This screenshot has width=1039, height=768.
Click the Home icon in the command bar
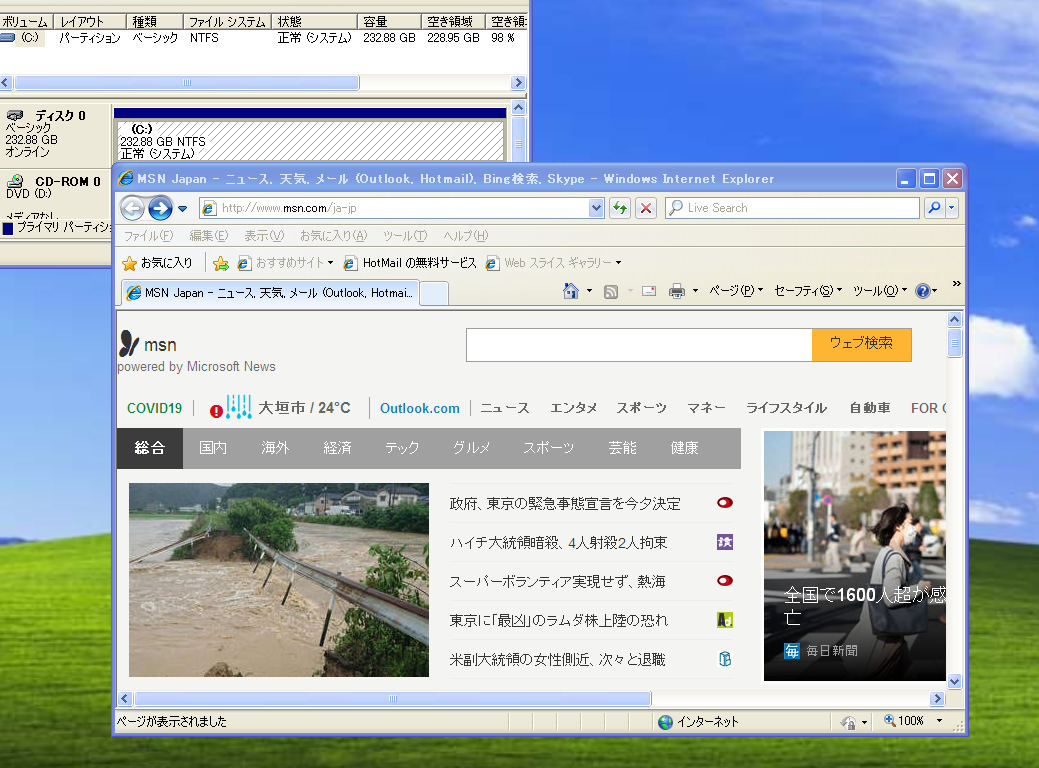coord(571,291)
